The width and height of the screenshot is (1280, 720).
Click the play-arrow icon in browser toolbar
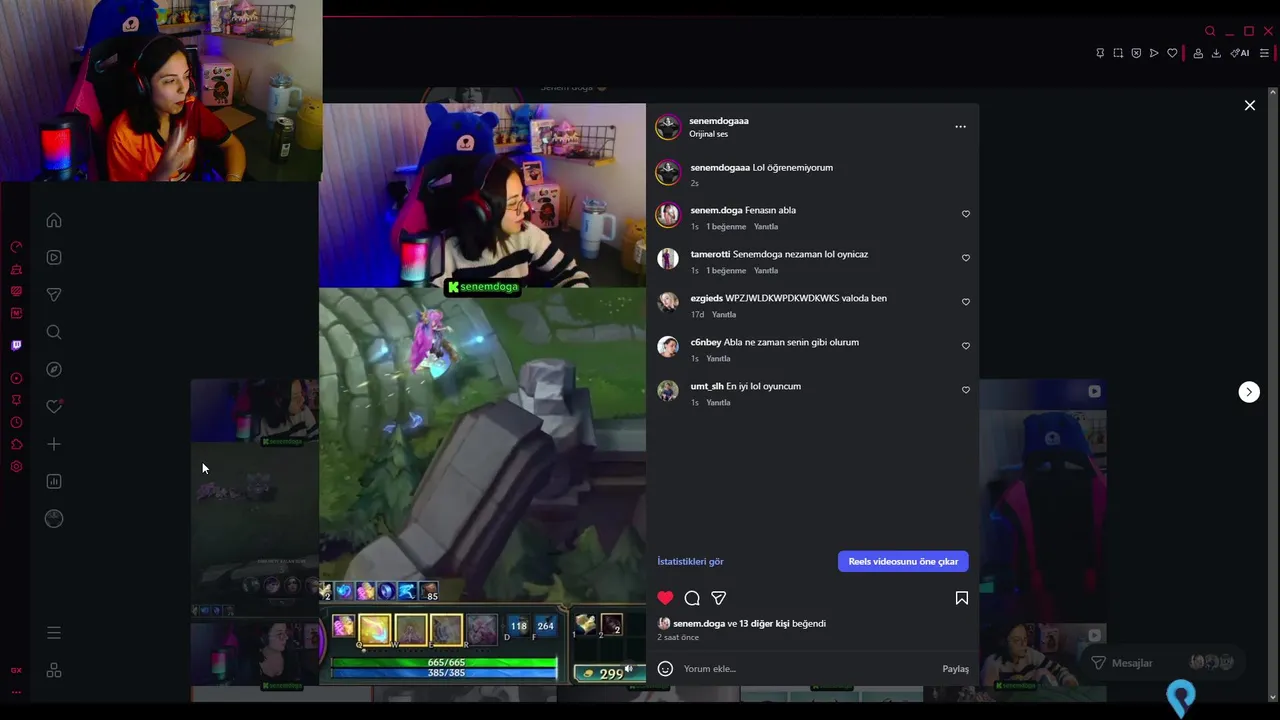[1154, 53]
